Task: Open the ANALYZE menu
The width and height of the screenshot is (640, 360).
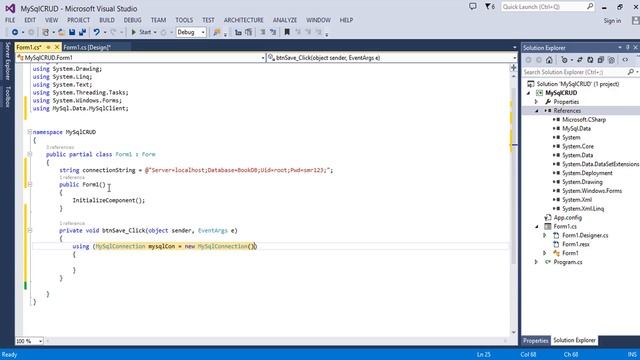Action: pyautogui.click(x=285, y=20)
